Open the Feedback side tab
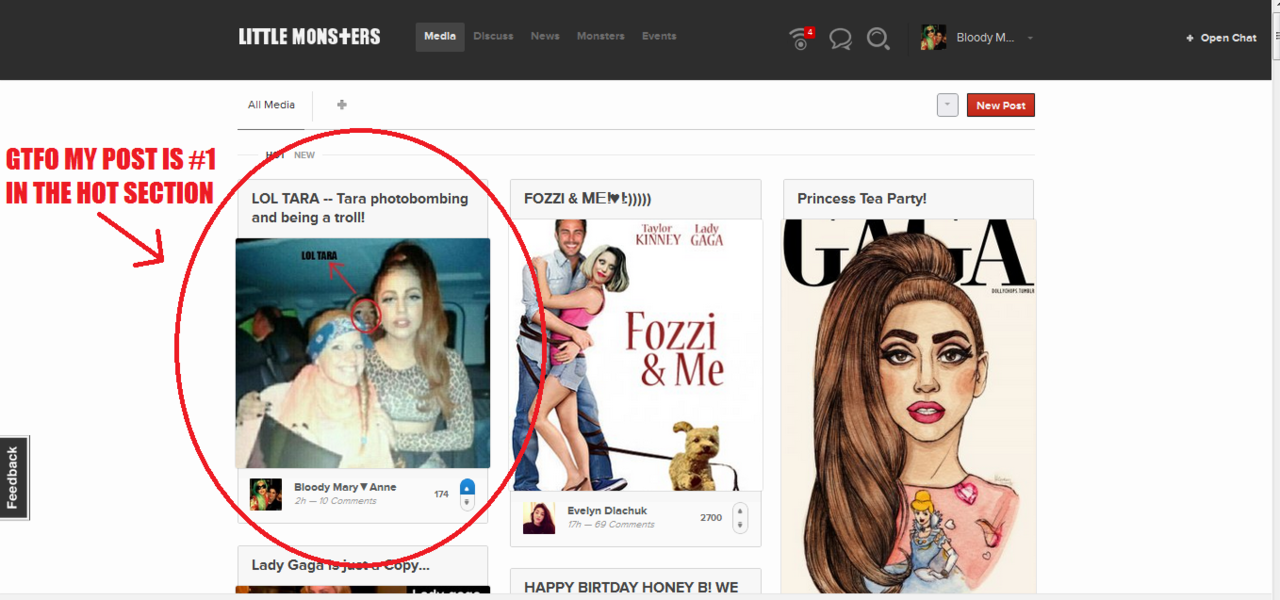 tap(14, 478)
